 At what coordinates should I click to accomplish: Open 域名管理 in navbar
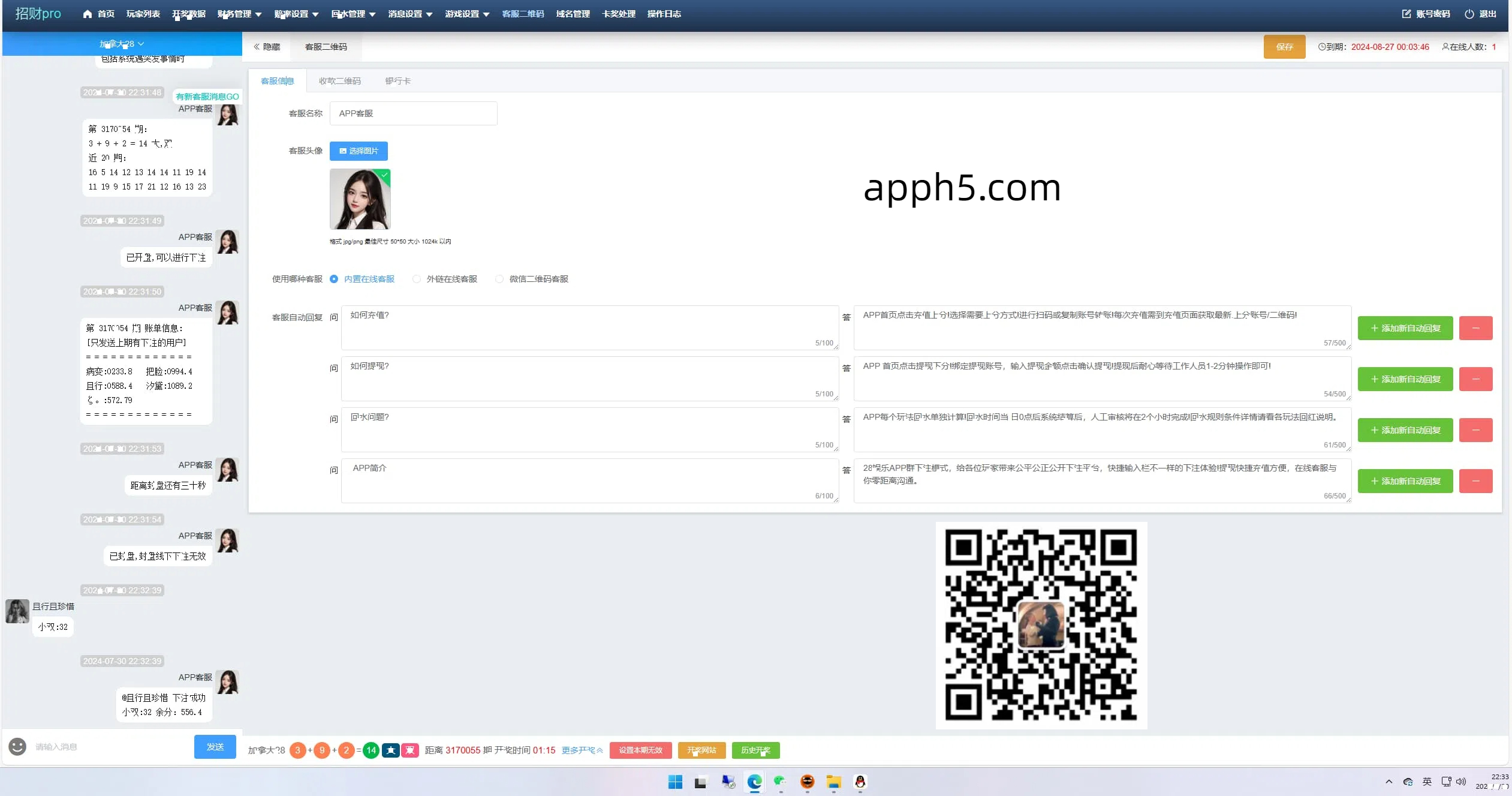pos(573,14)
